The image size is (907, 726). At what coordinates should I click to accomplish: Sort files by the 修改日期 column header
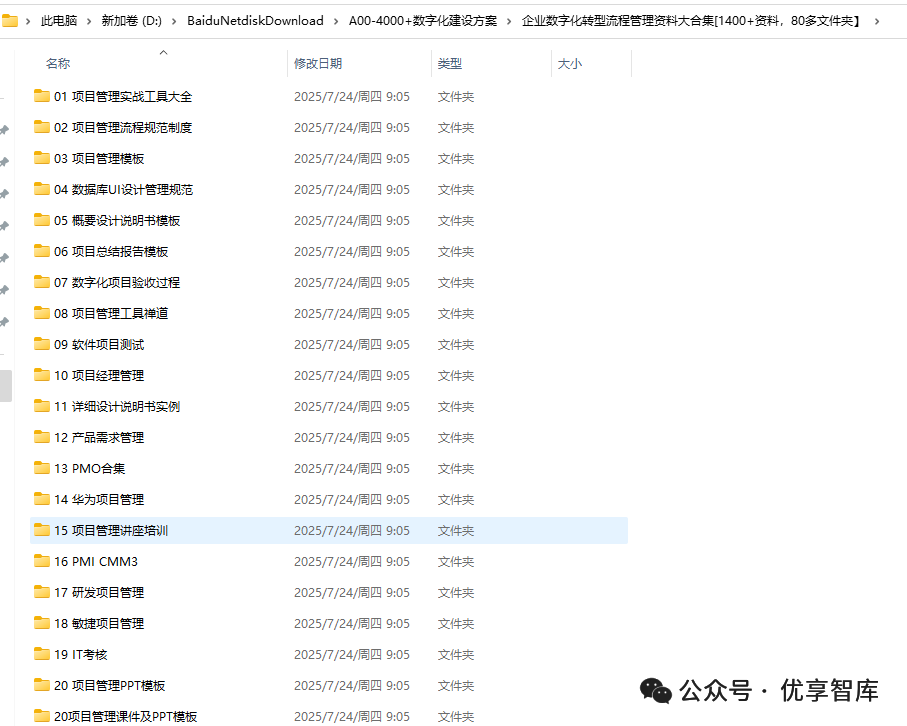[x=316, y=63]
